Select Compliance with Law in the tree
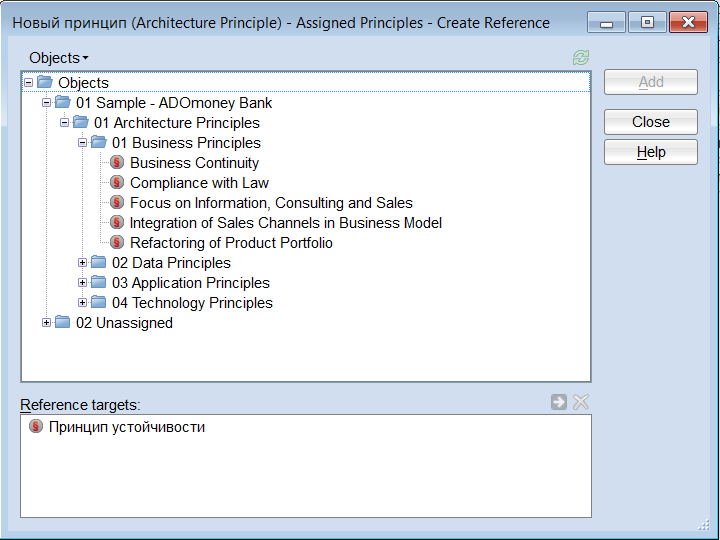The width and height of the screenshot is (720, 540). pos(199,183)
